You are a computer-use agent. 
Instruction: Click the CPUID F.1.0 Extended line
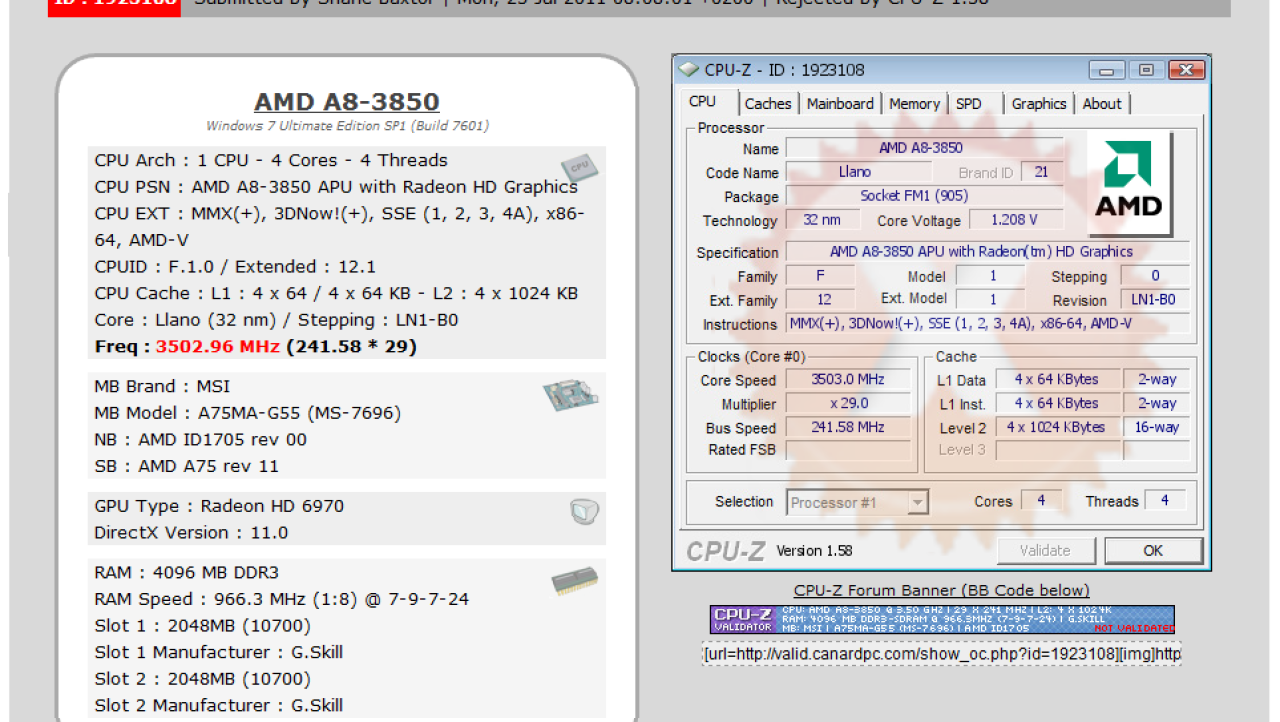click(x=235, y=267)
